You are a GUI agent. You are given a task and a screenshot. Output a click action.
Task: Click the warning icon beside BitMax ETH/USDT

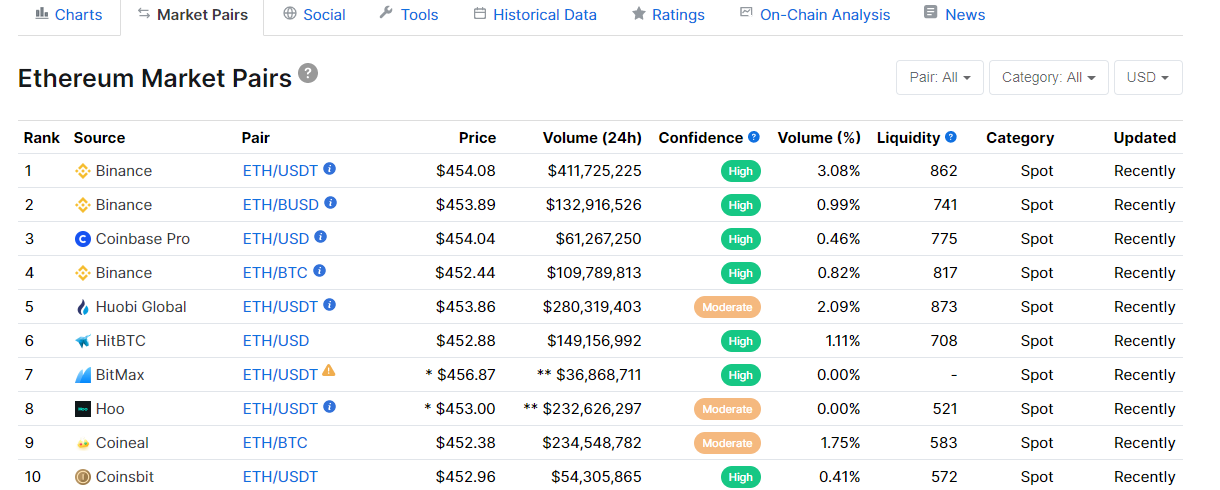[x=329, y=371]
